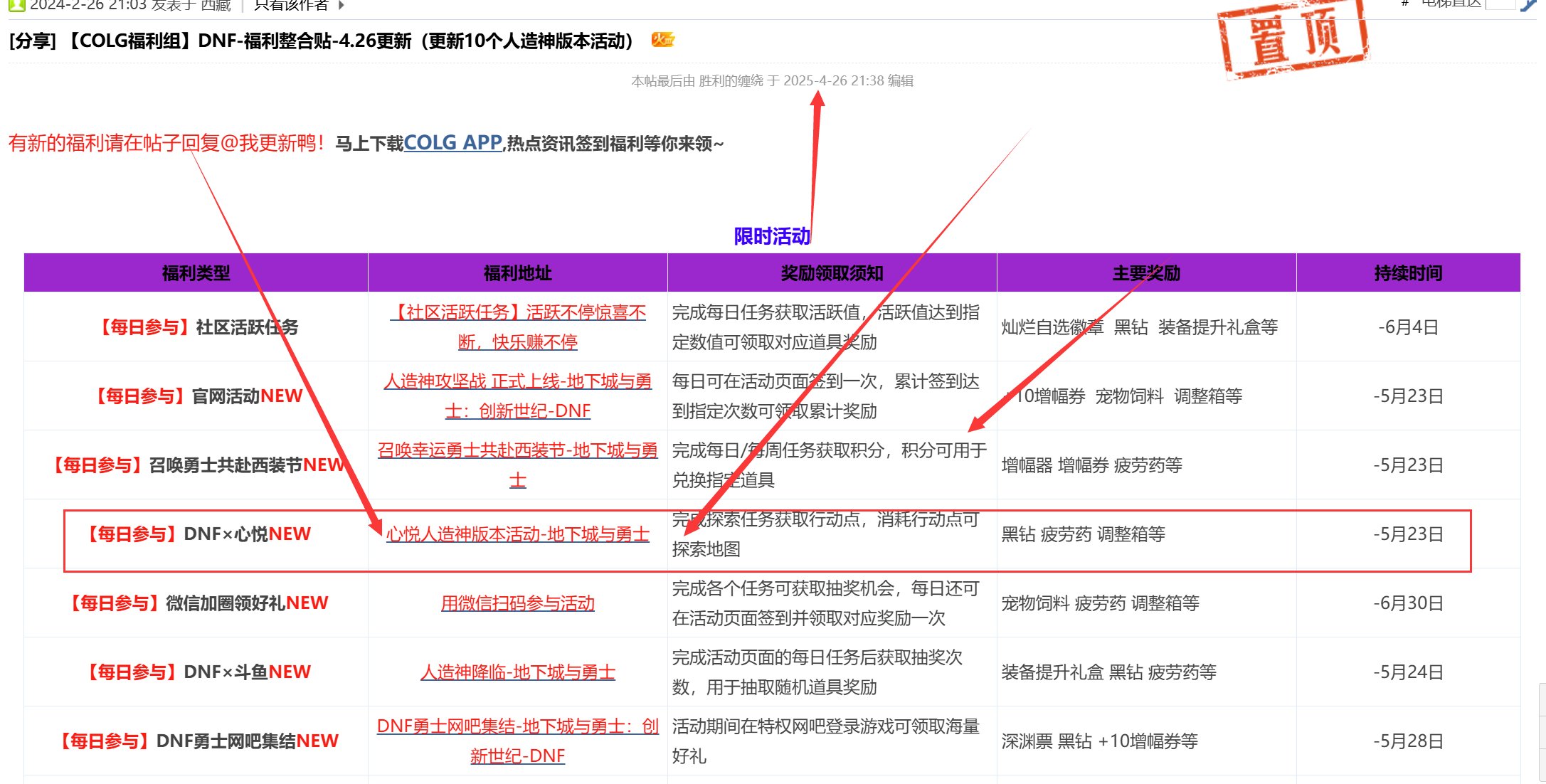Viewport: 1546px width, 784px height.
Task: Open the 人造神攻坚战 正式上线 link
Action: click(518, 396)
